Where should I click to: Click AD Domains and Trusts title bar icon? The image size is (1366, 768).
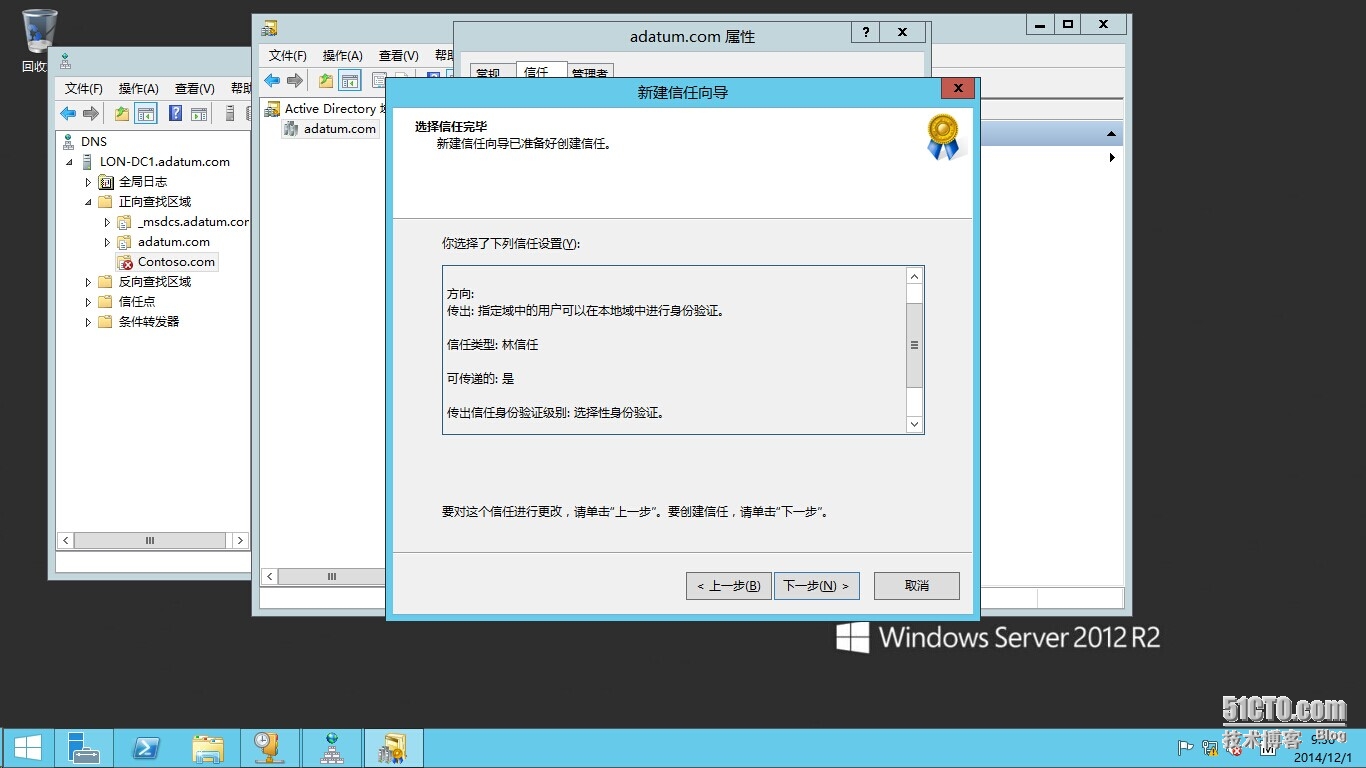click(270, 28)
